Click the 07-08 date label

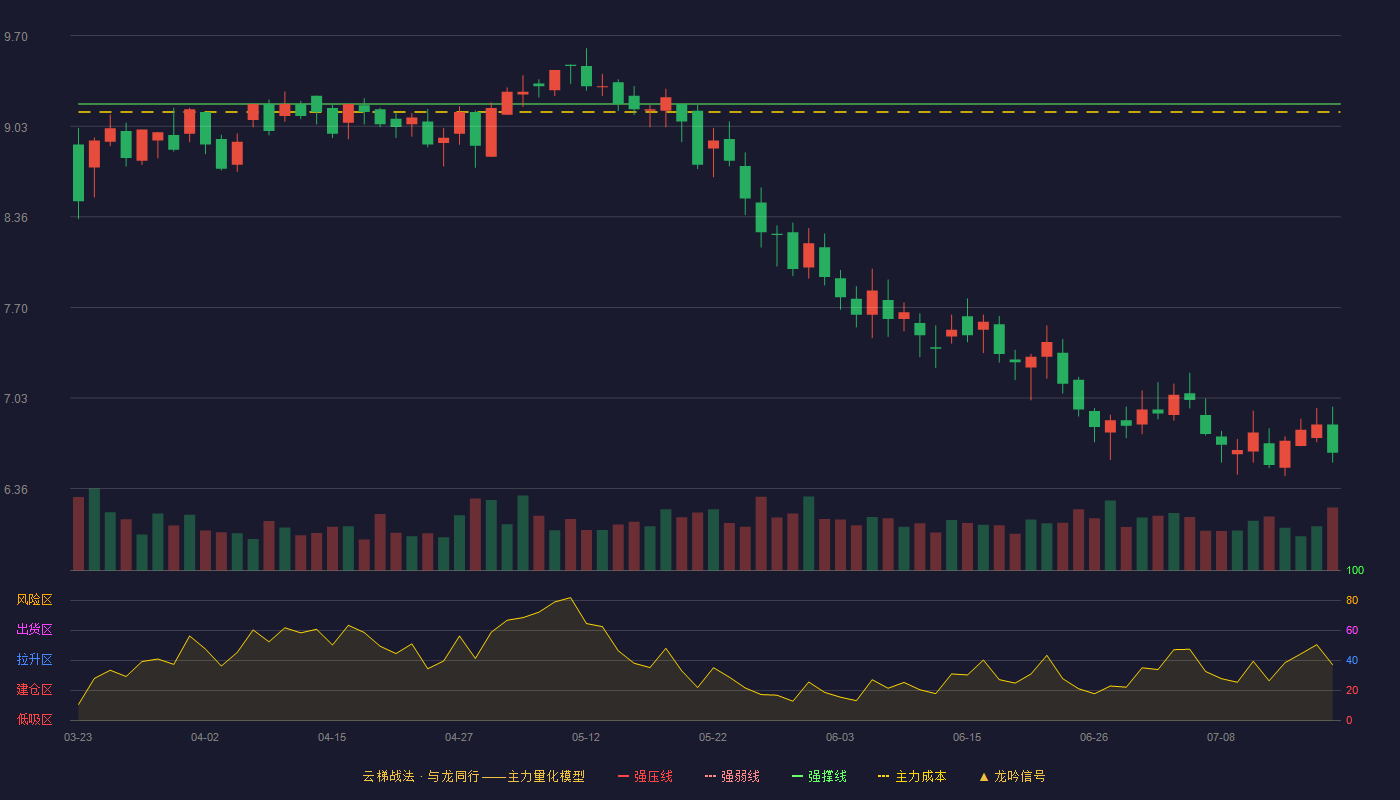click(1221, 737)
